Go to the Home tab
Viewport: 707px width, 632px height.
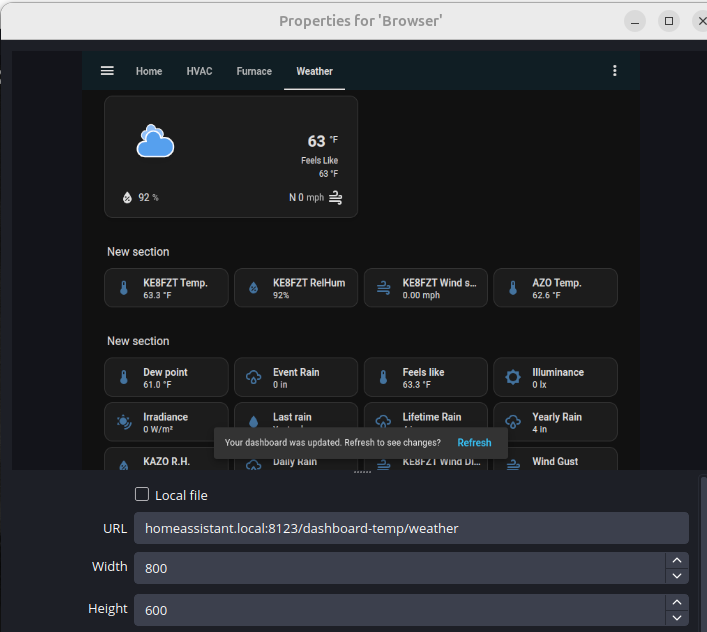point(149,71)
